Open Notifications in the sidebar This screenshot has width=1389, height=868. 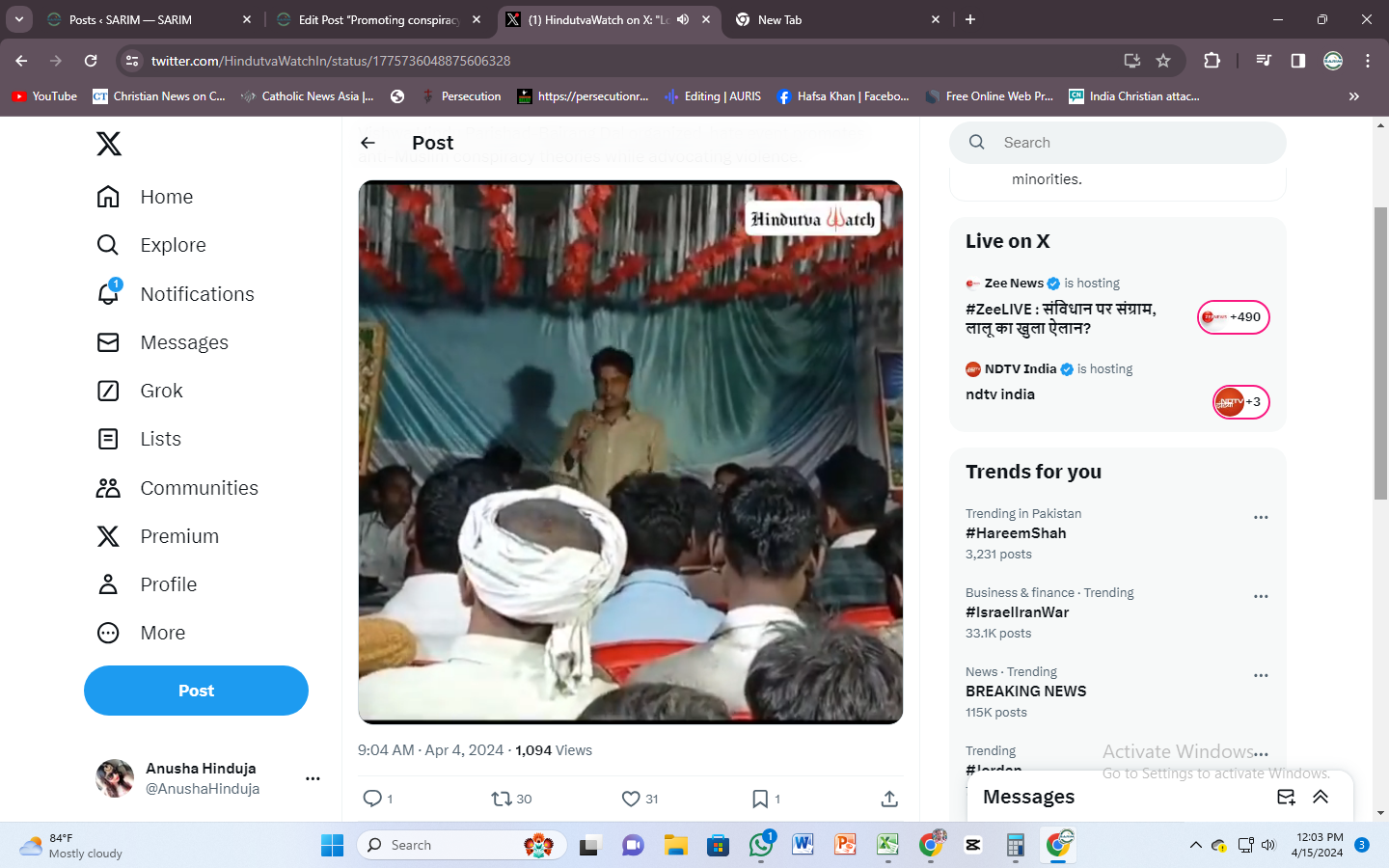[197, 294]
